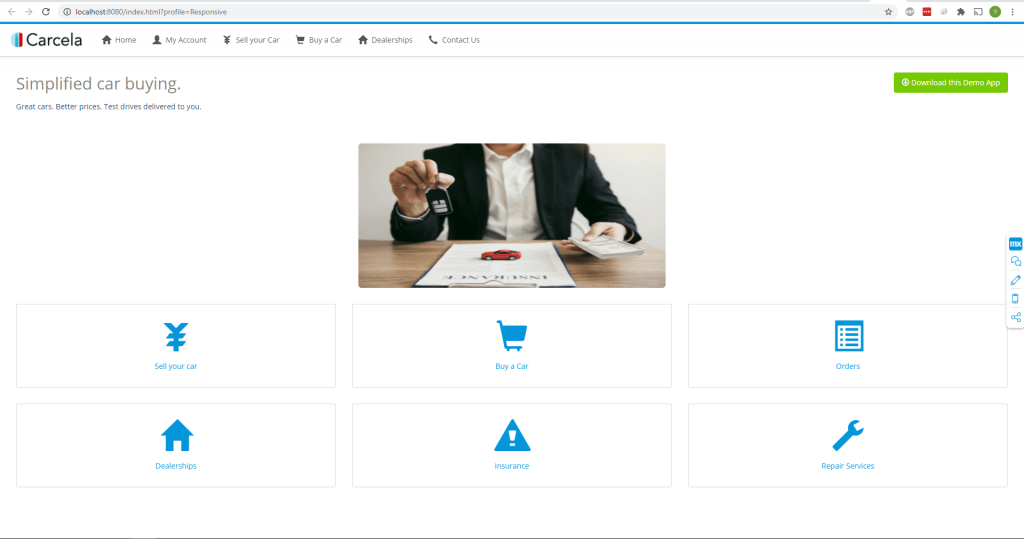Click the Repair Services wrench icon

[x=848, y=436]
